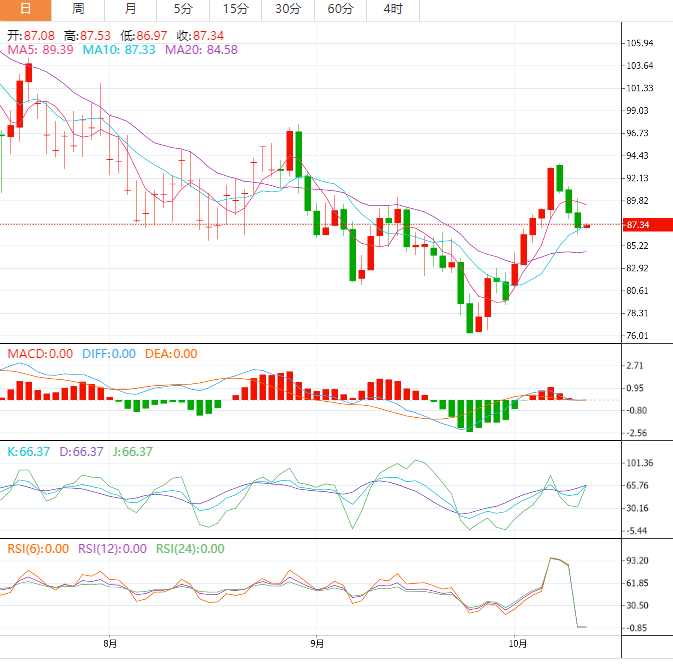Image resolution: width=673 pixels, height=668 pixels.
Task: Click the MACD:0.00 indicator label
Action: coord(40,354)
